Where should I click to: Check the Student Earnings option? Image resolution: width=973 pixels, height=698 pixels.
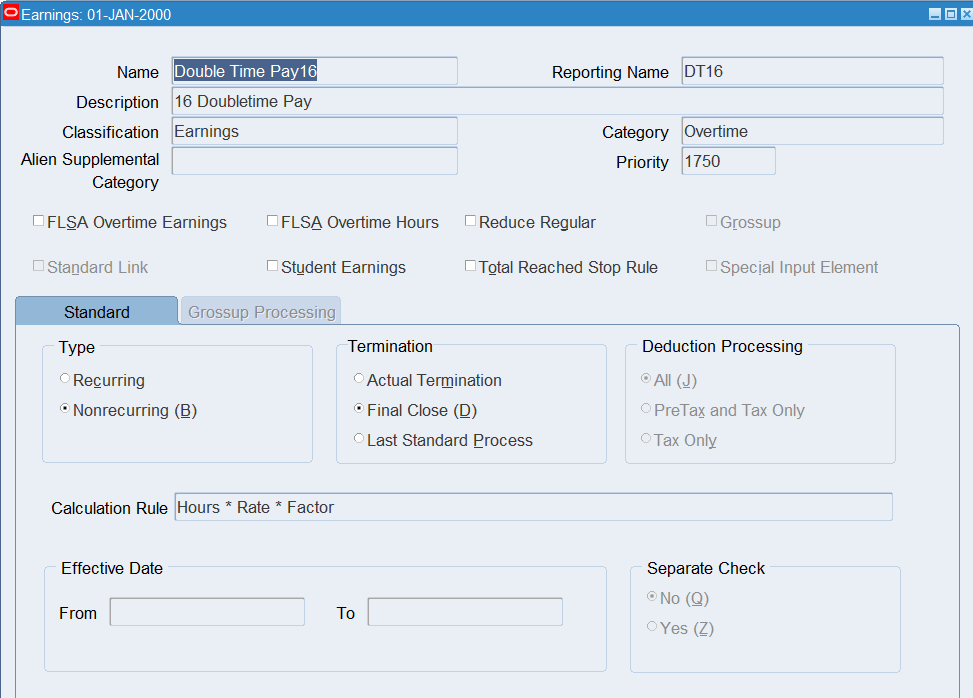(273, 266)
